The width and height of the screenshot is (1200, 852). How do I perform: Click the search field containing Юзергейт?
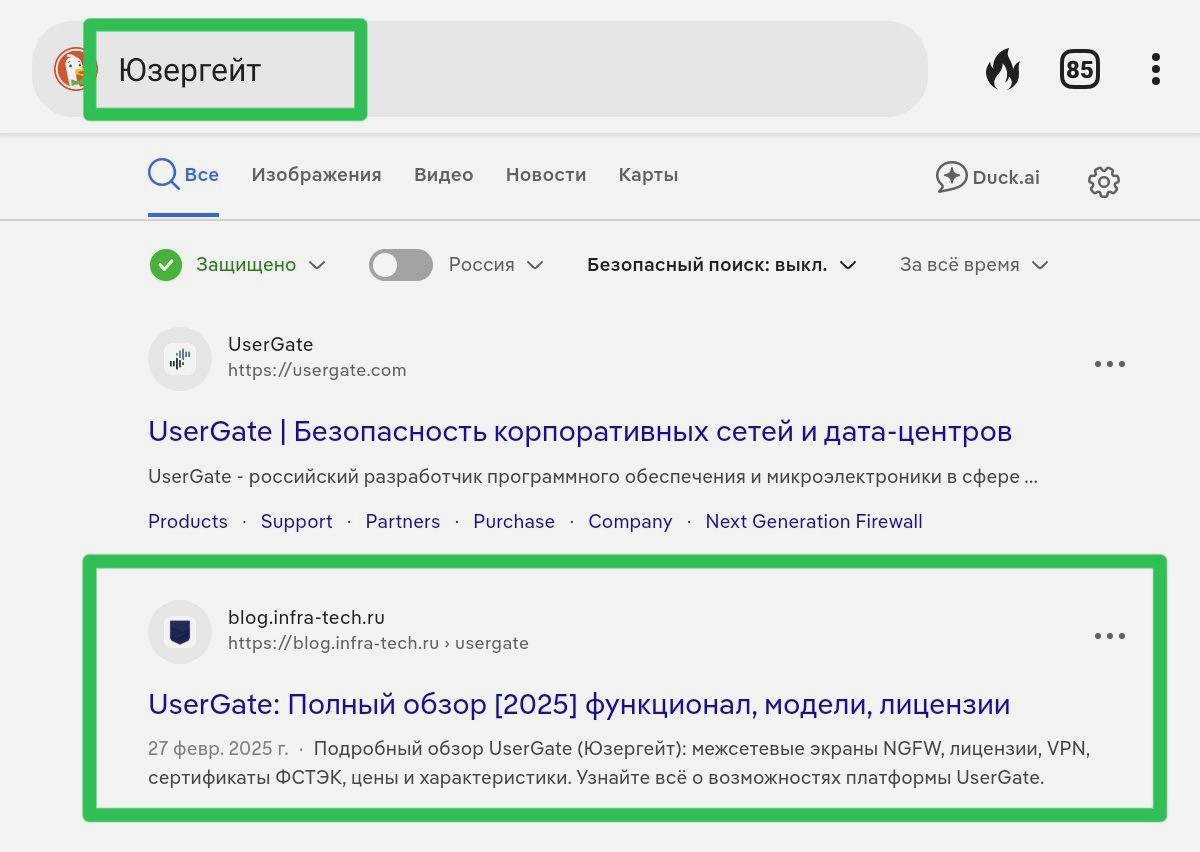pos(500,70)
